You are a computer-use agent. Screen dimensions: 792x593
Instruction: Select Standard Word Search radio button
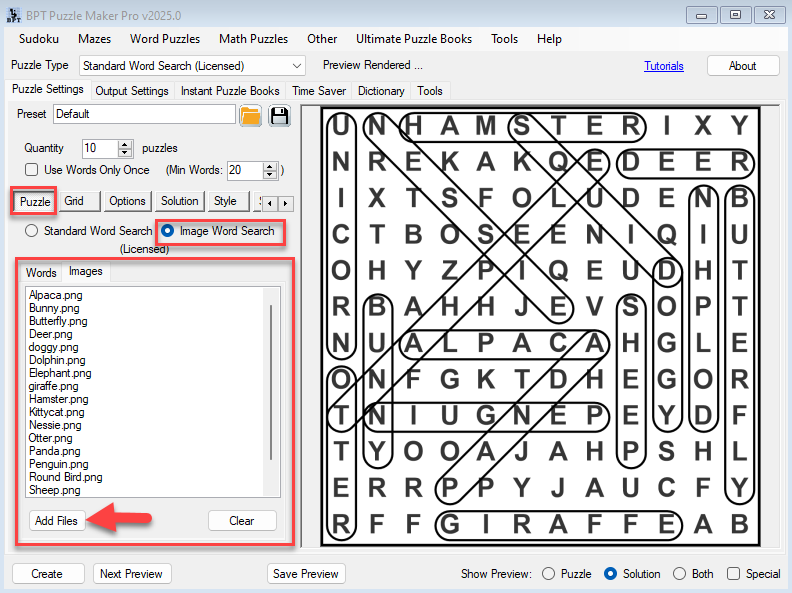[32, 231]
